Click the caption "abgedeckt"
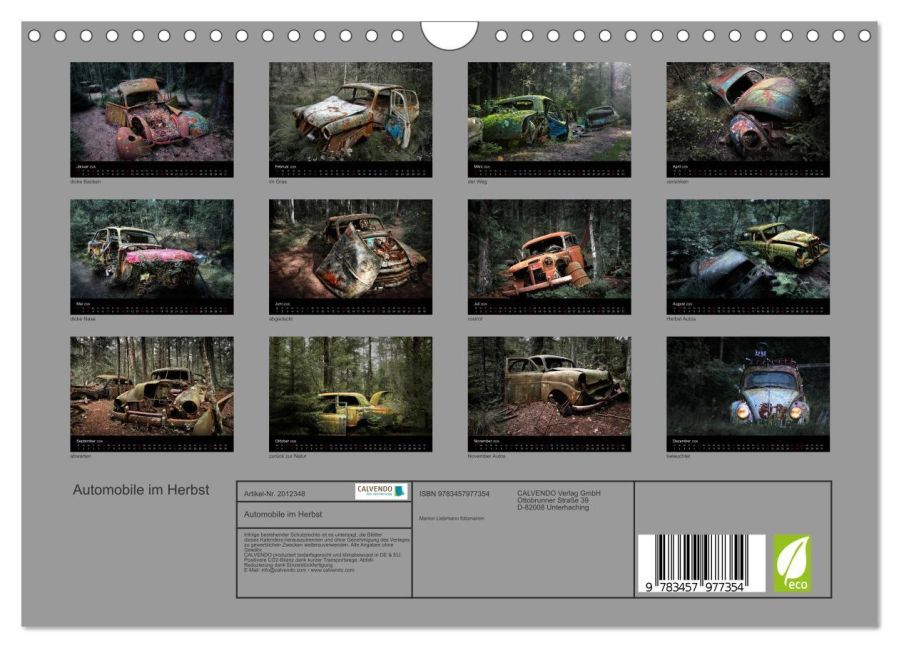Screen dimensions: 899x648 (x=281, y=319)
